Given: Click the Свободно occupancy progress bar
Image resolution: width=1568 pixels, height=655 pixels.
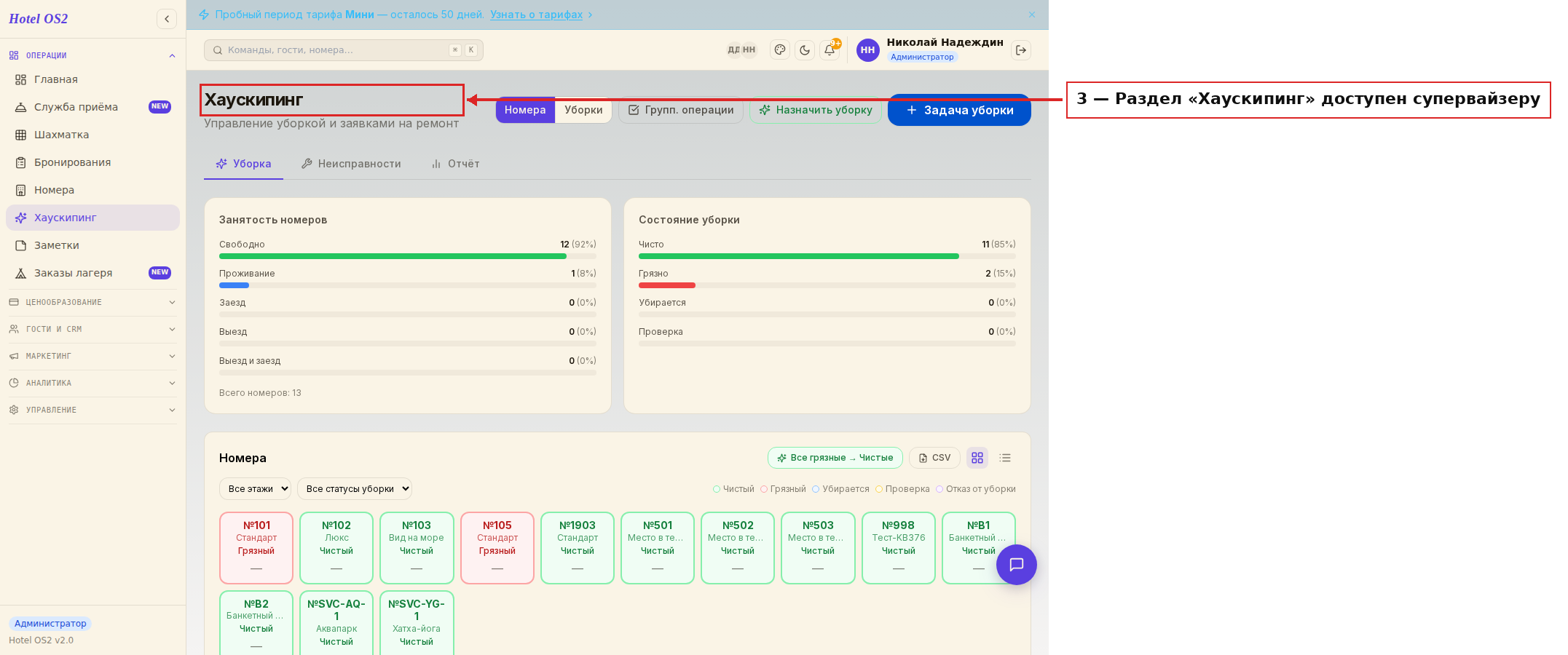Looking at the screenshot, I should [408, 256].
